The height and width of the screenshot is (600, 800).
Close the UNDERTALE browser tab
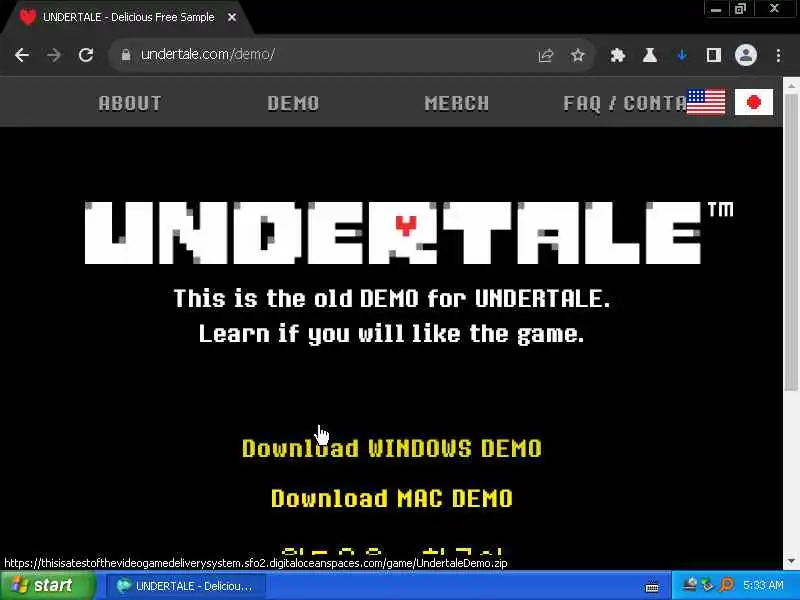[232, 17]
